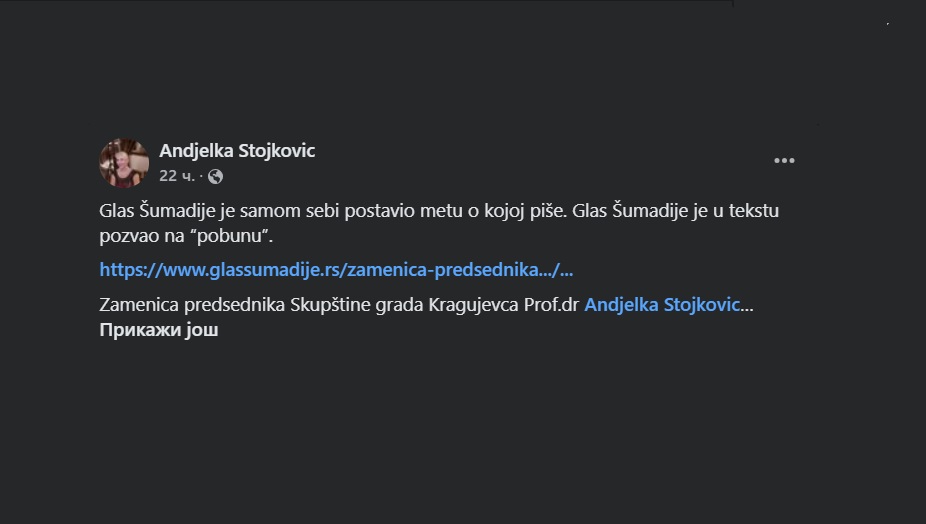Click the blue tagged Andjelka Stojkovic mention
The width and height of the screenshot is (926, 524).
click(x=661, y=305)
